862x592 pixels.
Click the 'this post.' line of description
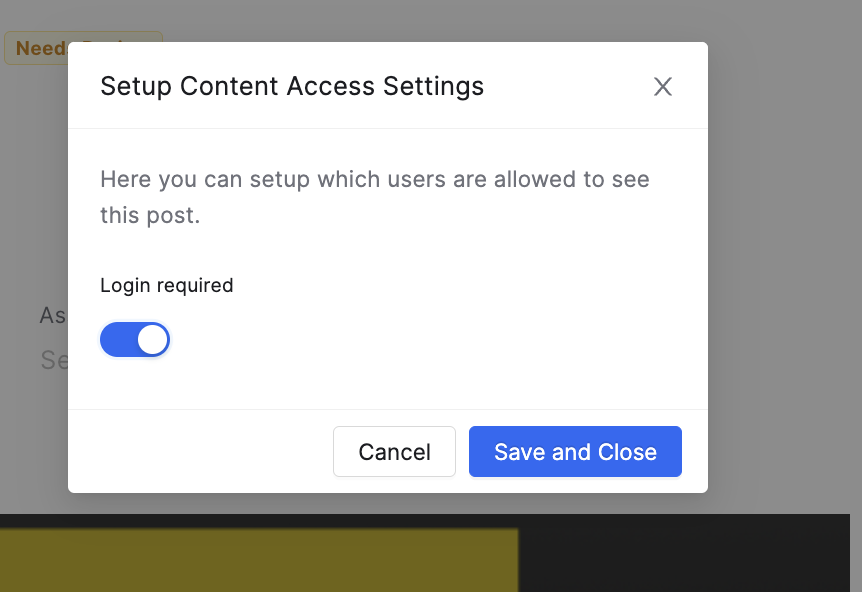150,215
